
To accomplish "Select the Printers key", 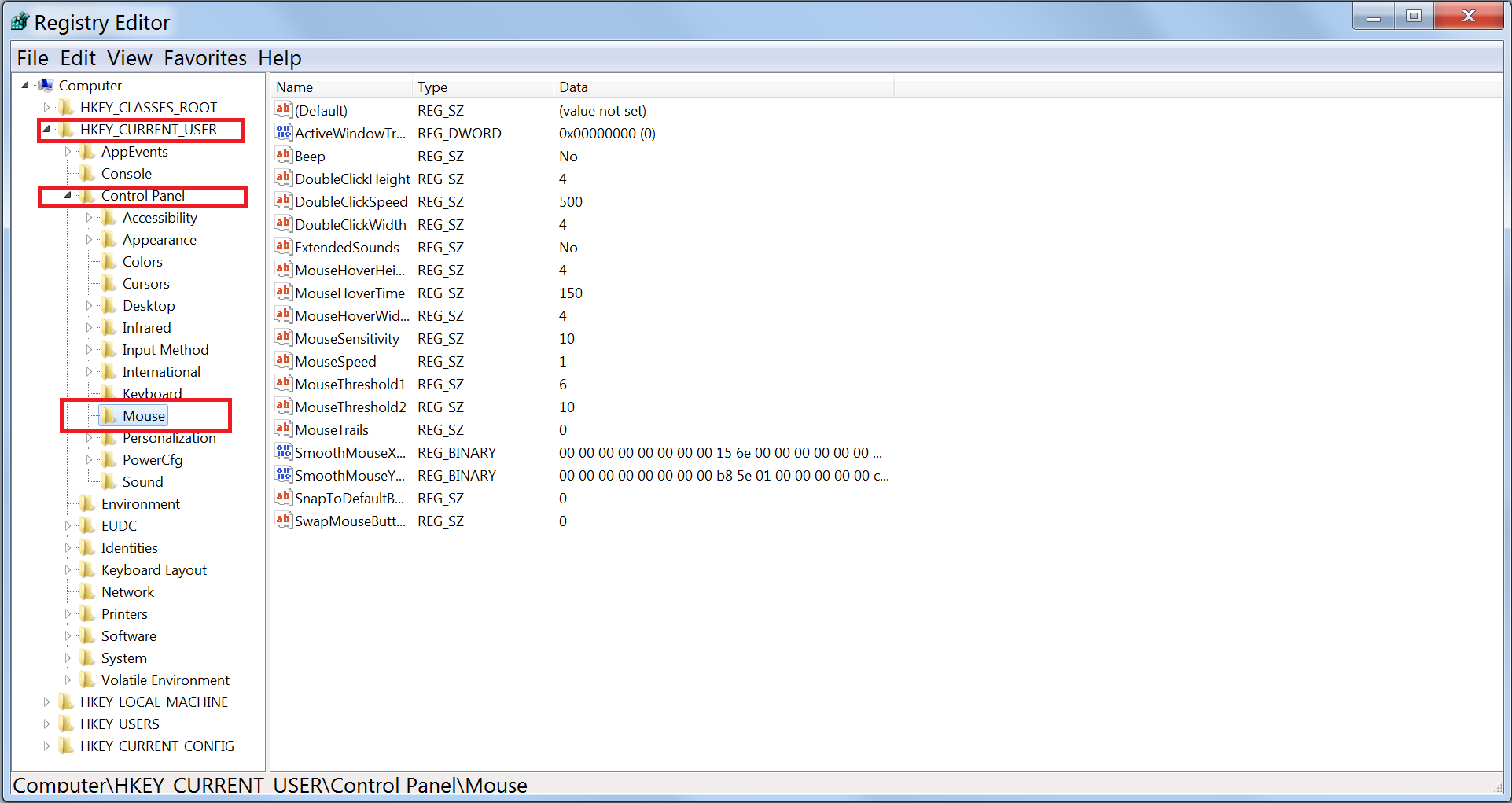I will tap(124, 614).
